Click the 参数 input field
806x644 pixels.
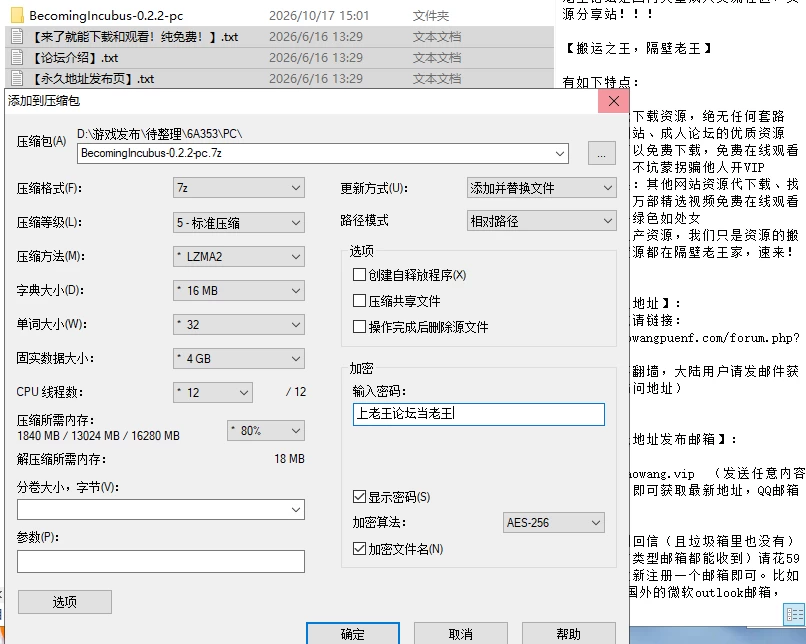pos(161,562)
